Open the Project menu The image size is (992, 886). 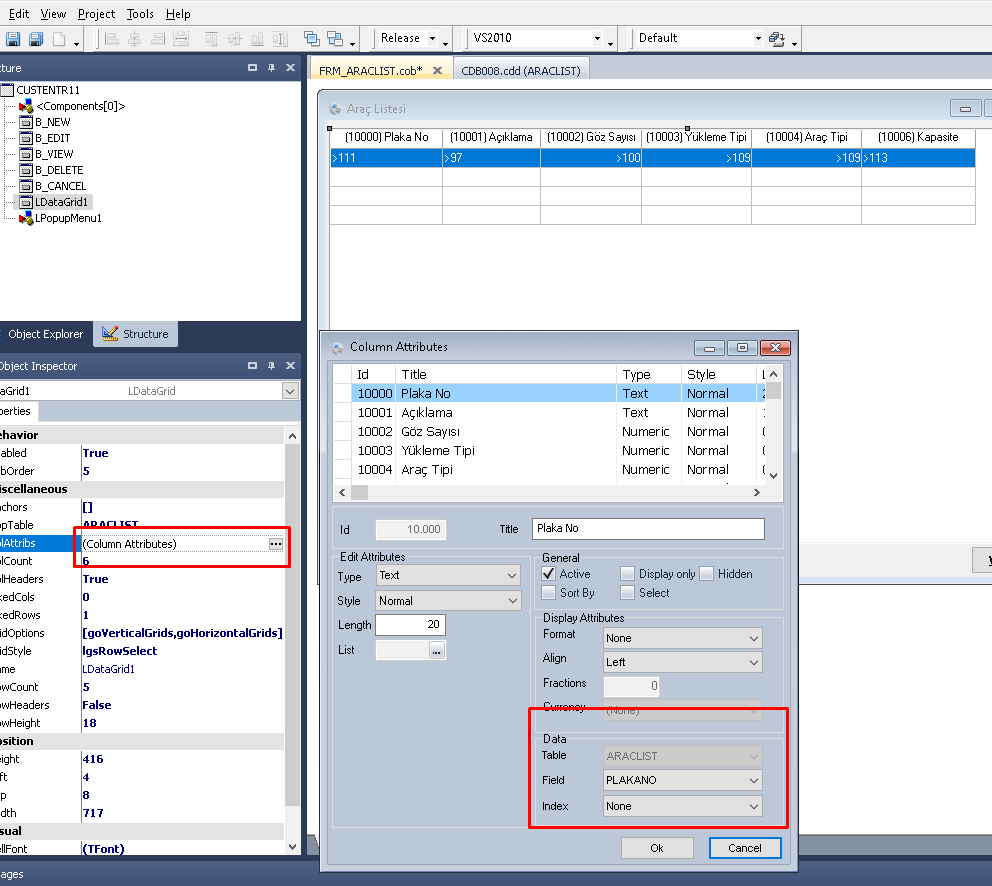point(96,14)
